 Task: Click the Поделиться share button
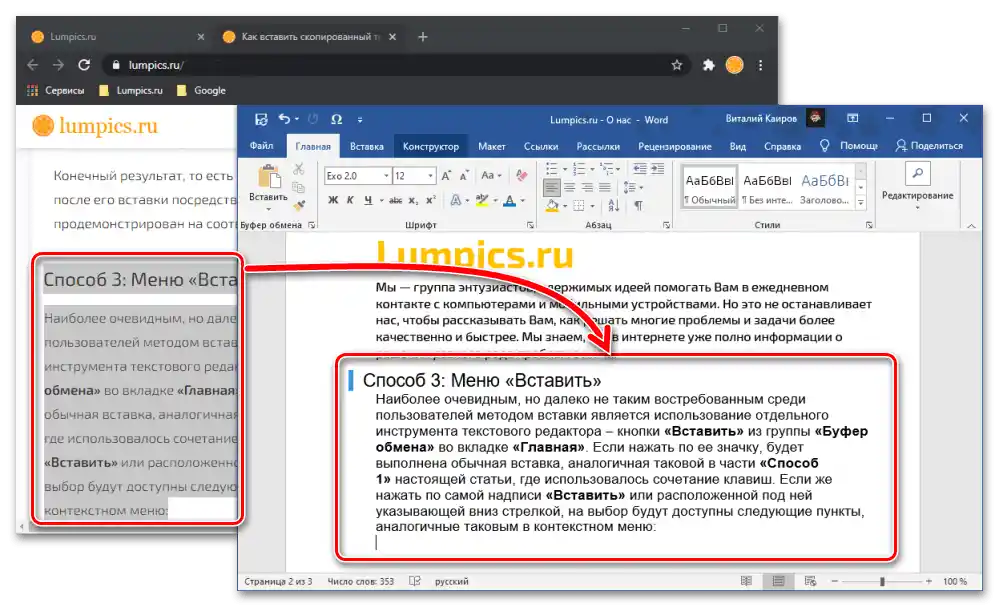[x=929, y=146]
